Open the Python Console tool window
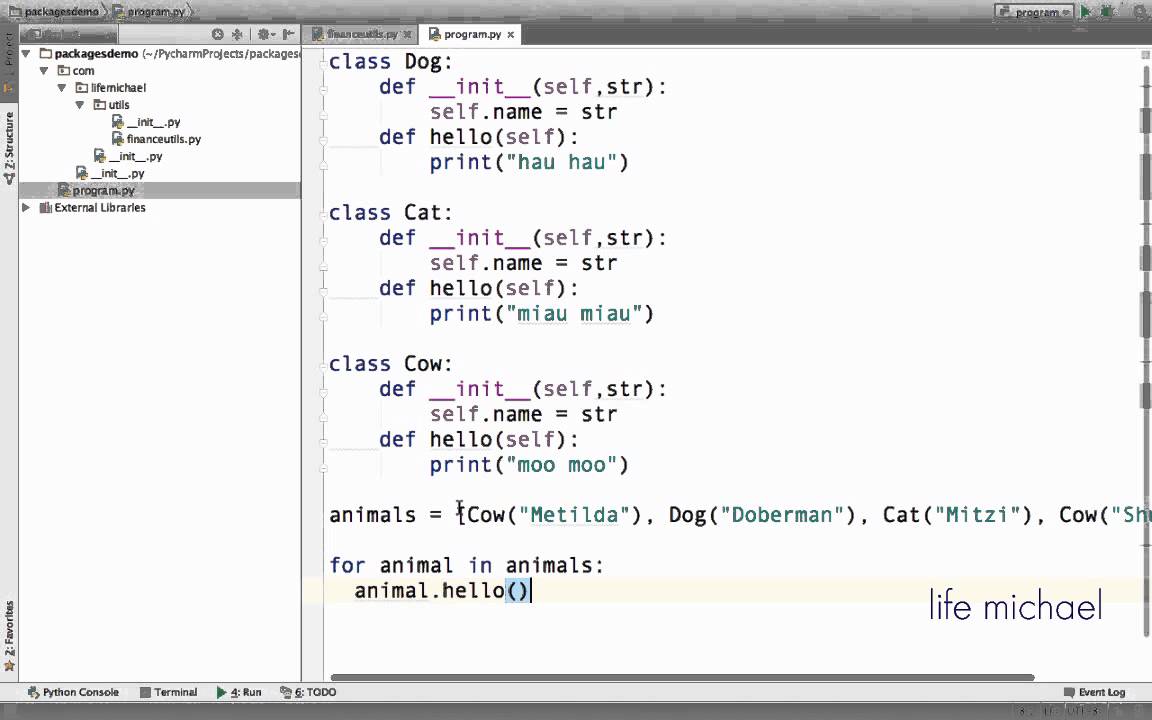This screenshot has width=1152, height=720. click(73, 692)
